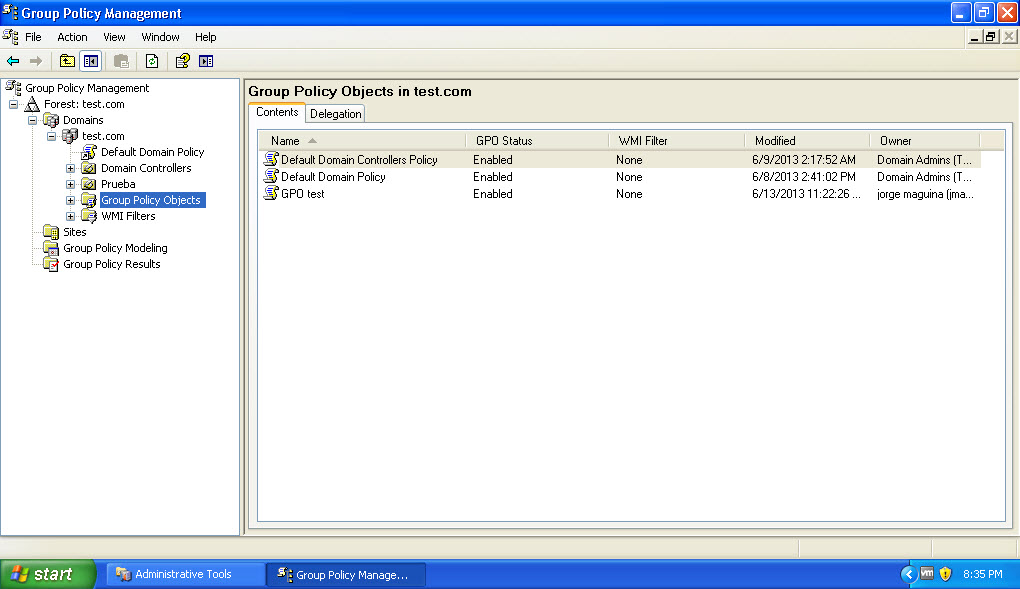Collapse the test.com domain node

(51, 136)
